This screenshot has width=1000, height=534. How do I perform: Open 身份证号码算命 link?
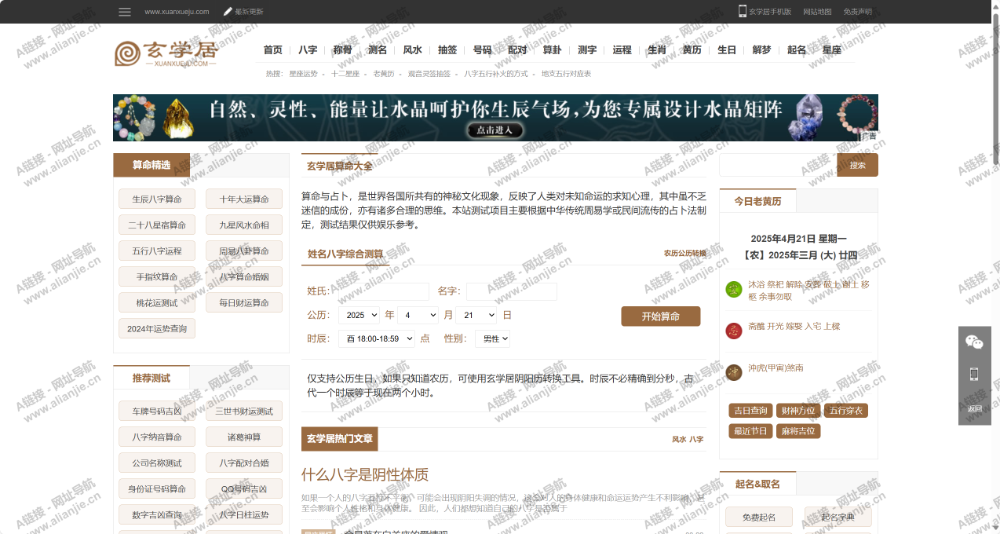157,489
